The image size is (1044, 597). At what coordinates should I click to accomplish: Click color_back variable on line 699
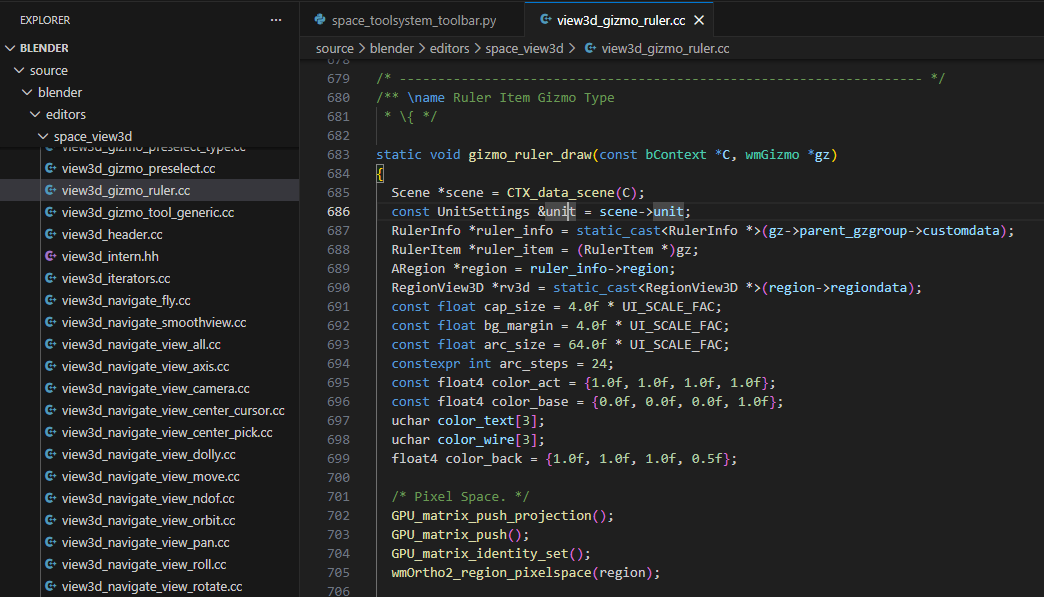(483, 459)
